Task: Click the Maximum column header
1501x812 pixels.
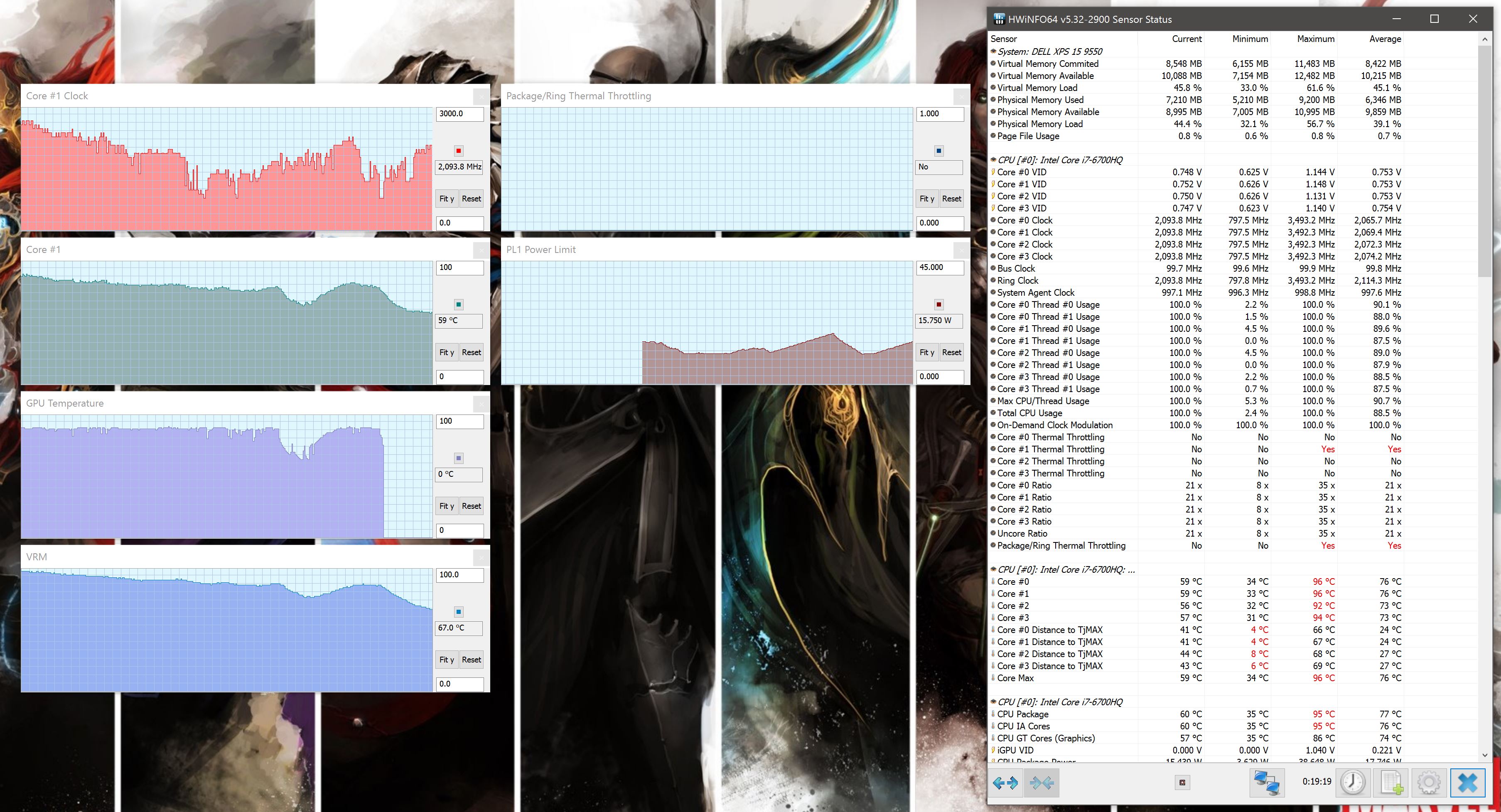Action: click(1304, 39)
